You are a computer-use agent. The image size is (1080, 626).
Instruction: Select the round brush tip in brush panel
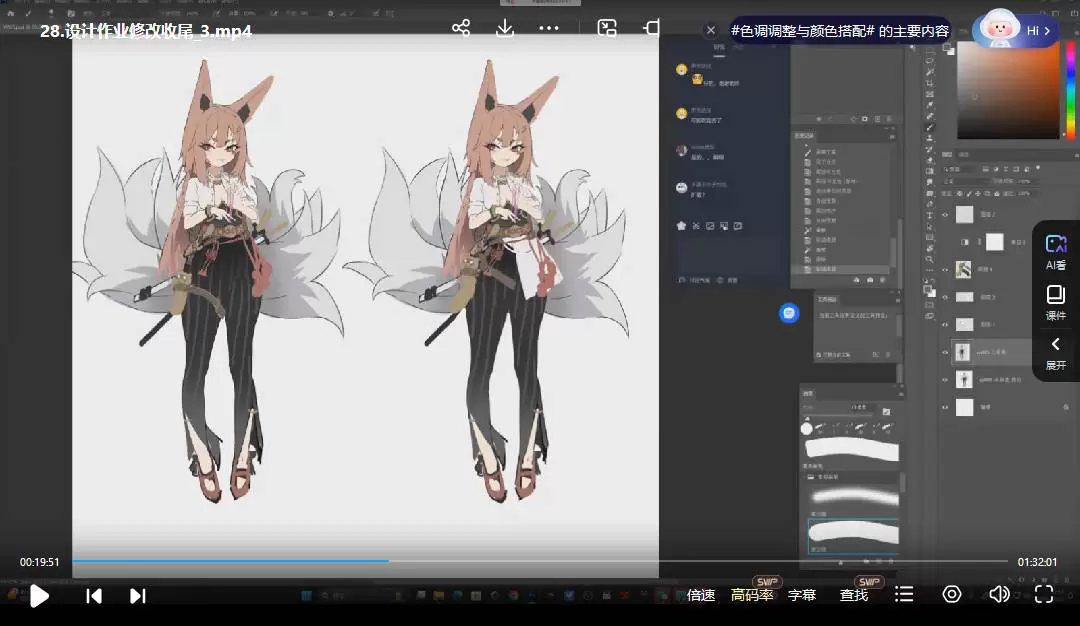(807, 428)
